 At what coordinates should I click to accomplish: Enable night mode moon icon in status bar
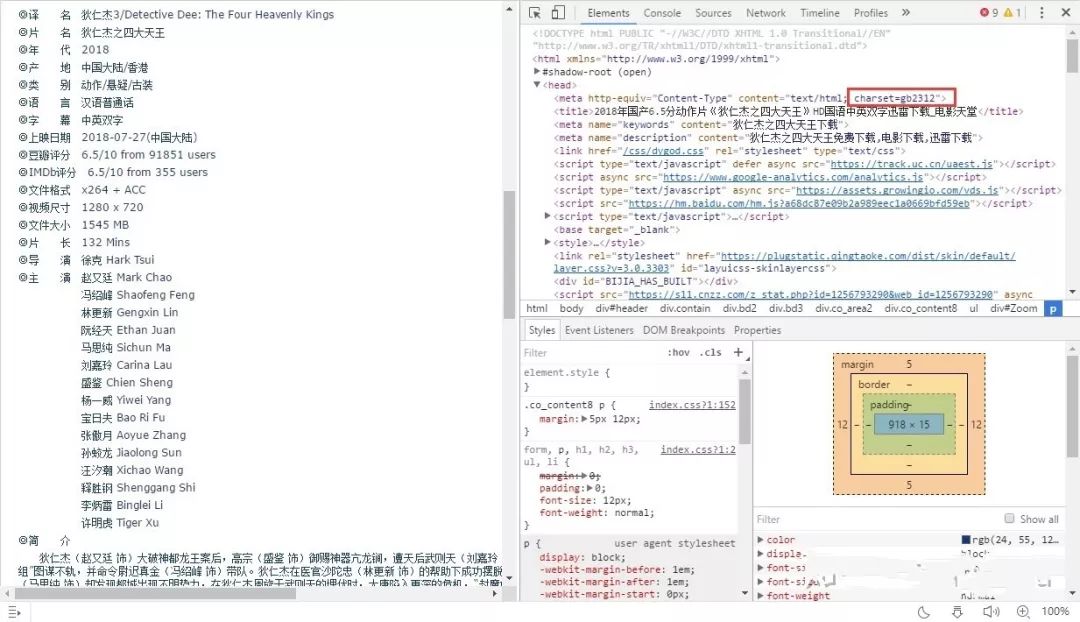click(924, 612)
